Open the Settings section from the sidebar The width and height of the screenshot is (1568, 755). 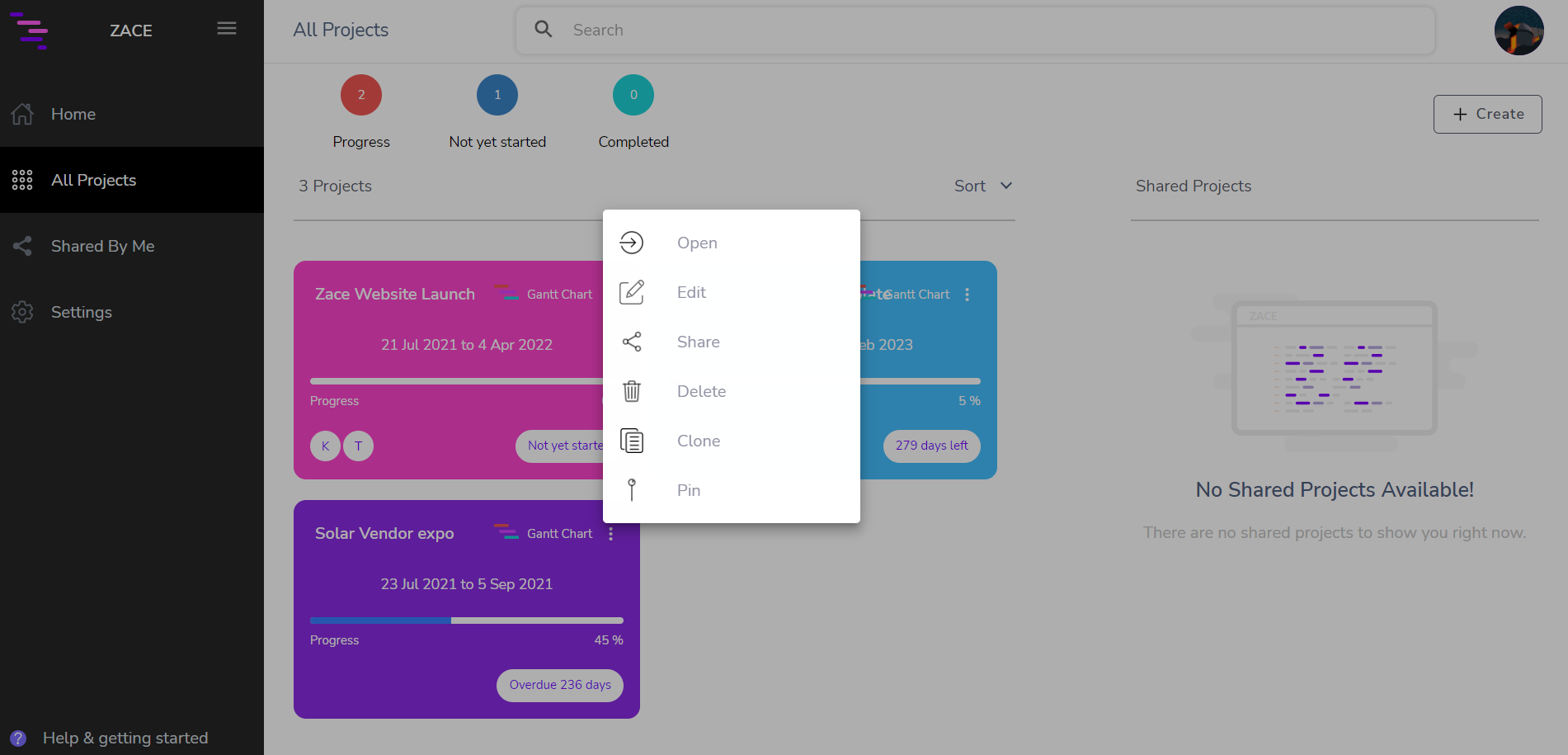[x=82, y=312]
